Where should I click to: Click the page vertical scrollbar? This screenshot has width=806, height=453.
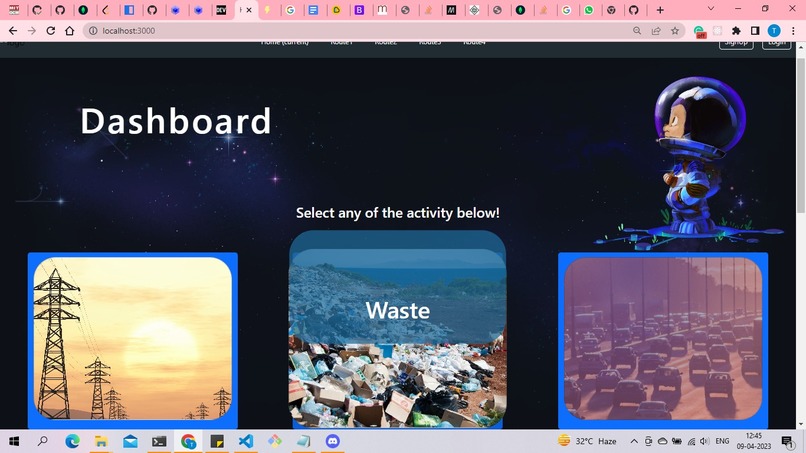(x=801, y=135)
